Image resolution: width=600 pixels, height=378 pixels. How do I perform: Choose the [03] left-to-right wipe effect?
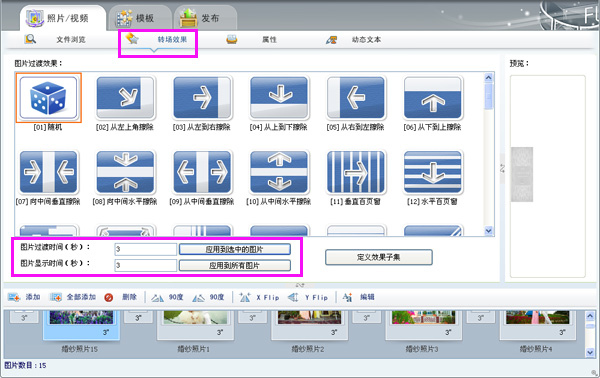point(202,98)
